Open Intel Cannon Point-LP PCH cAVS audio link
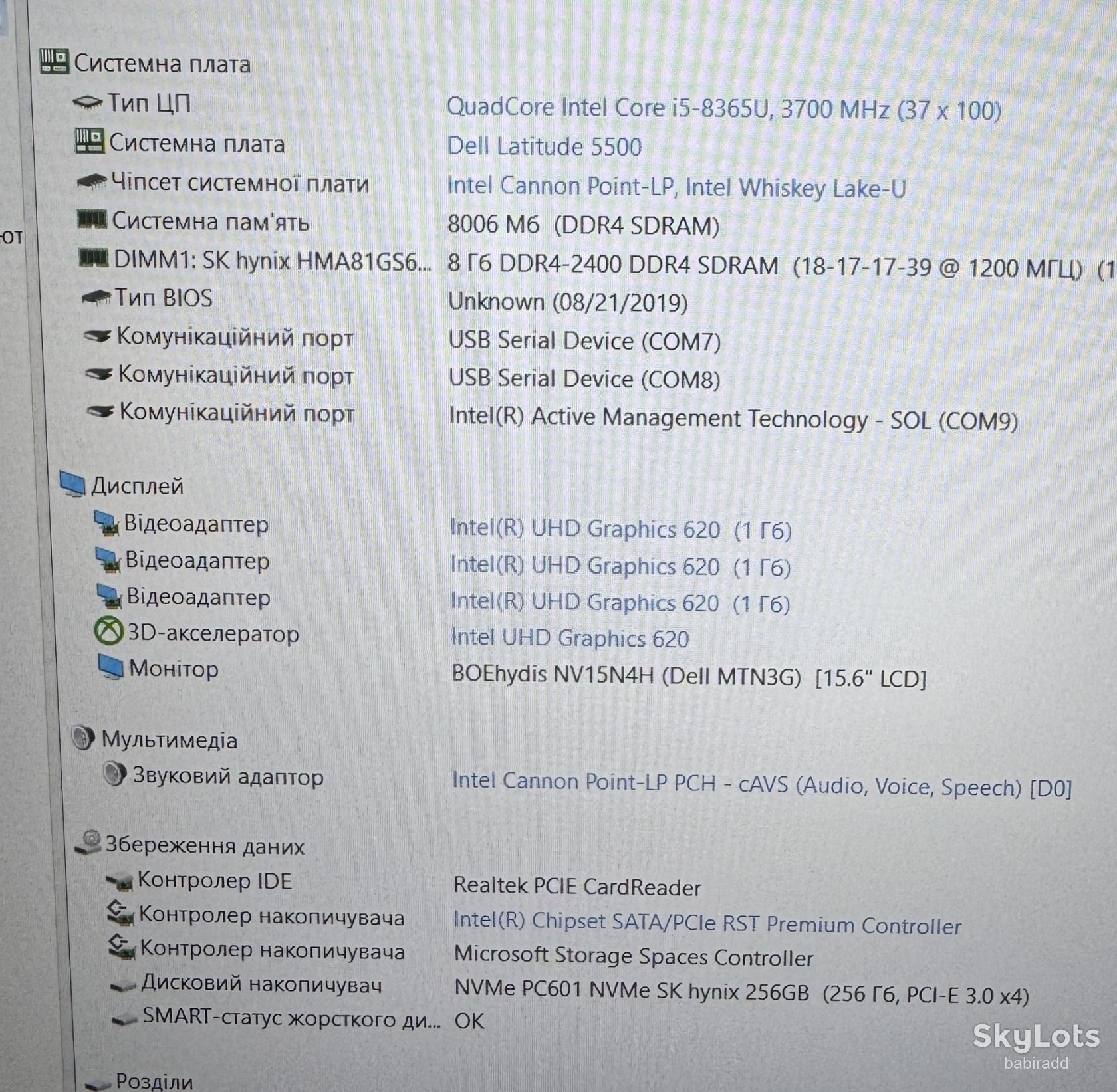Screen dimensions: 1117x1092 [x=762, y=784]
